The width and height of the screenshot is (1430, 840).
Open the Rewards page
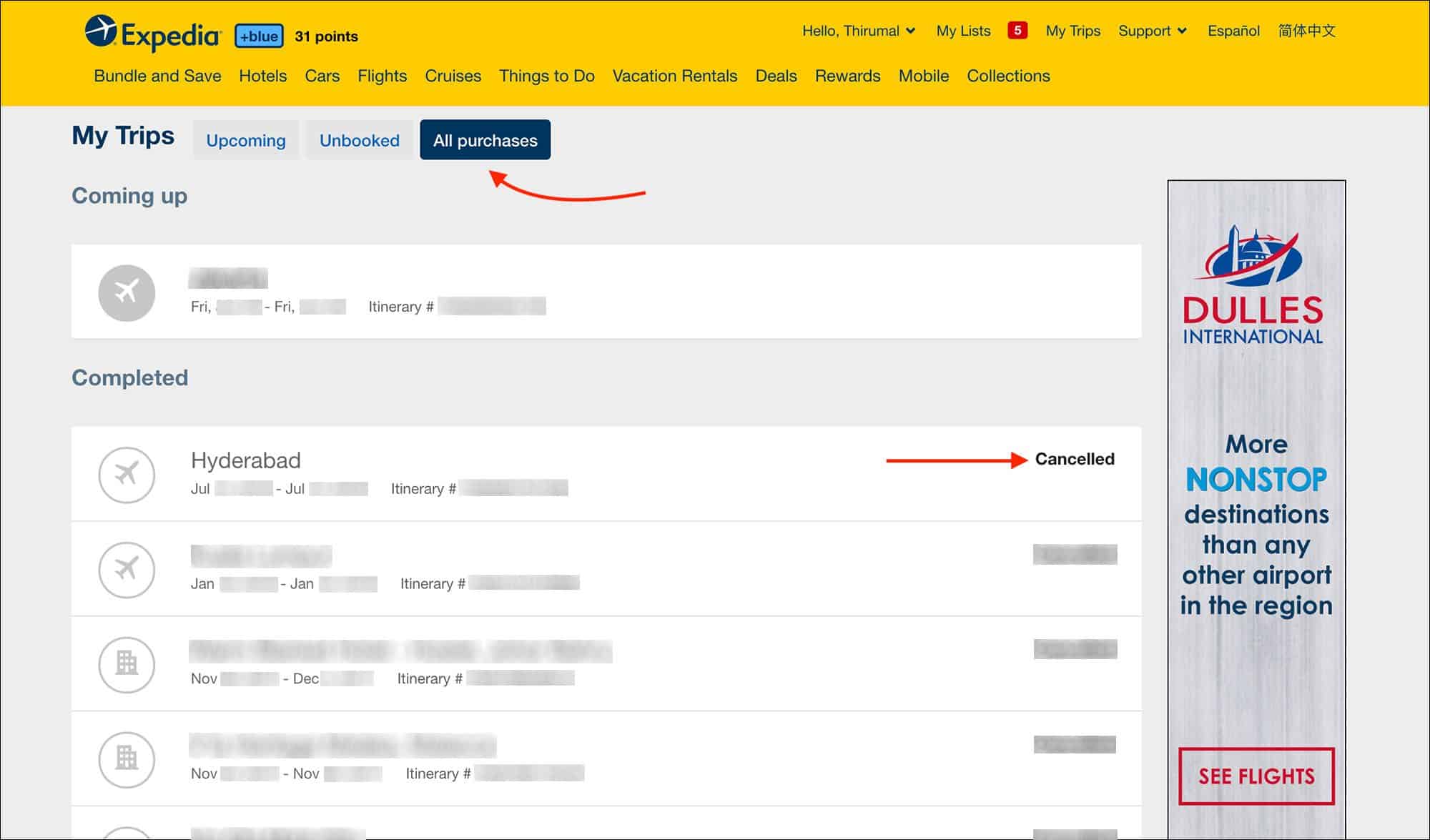click(847, 76)
